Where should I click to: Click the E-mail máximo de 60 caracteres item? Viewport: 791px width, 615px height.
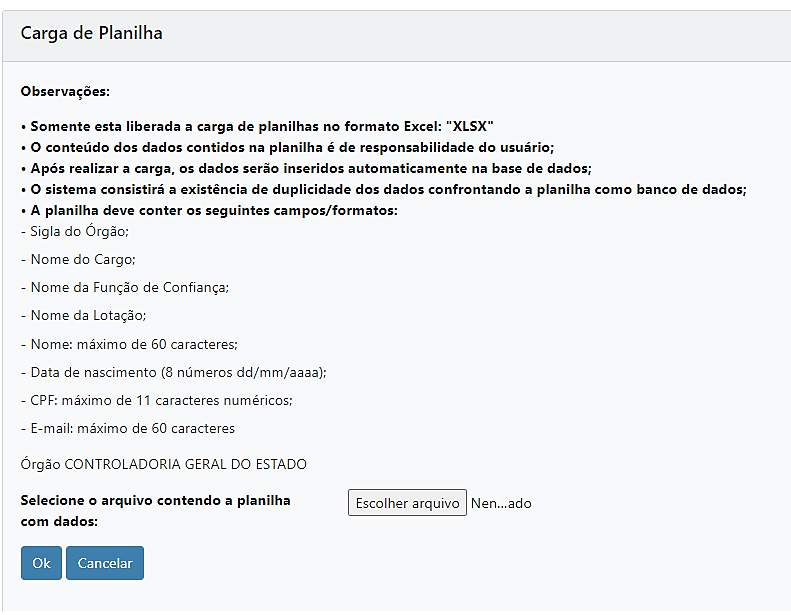(128, 428)
